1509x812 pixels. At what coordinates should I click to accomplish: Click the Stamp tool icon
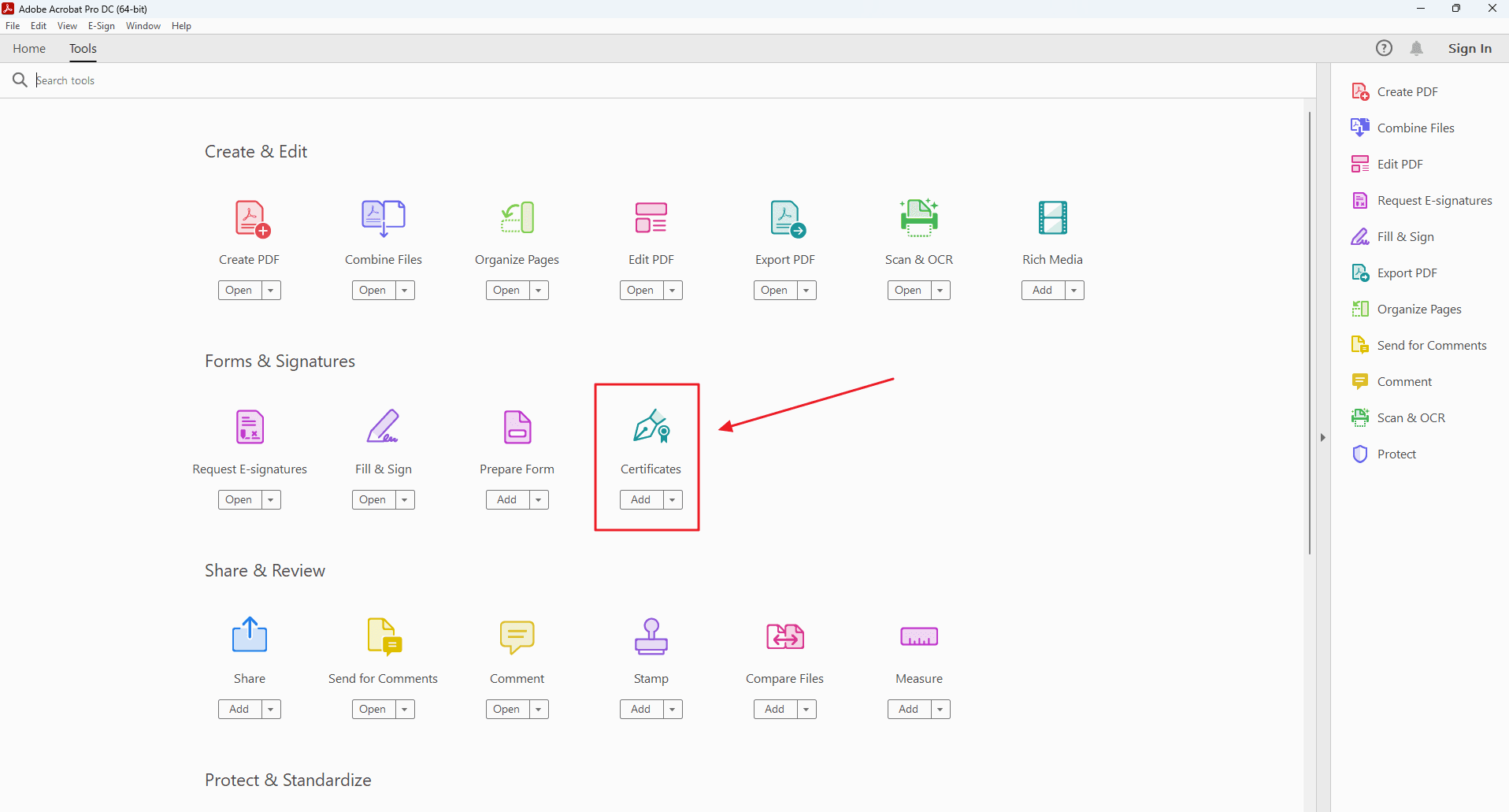tap(651, 636)
